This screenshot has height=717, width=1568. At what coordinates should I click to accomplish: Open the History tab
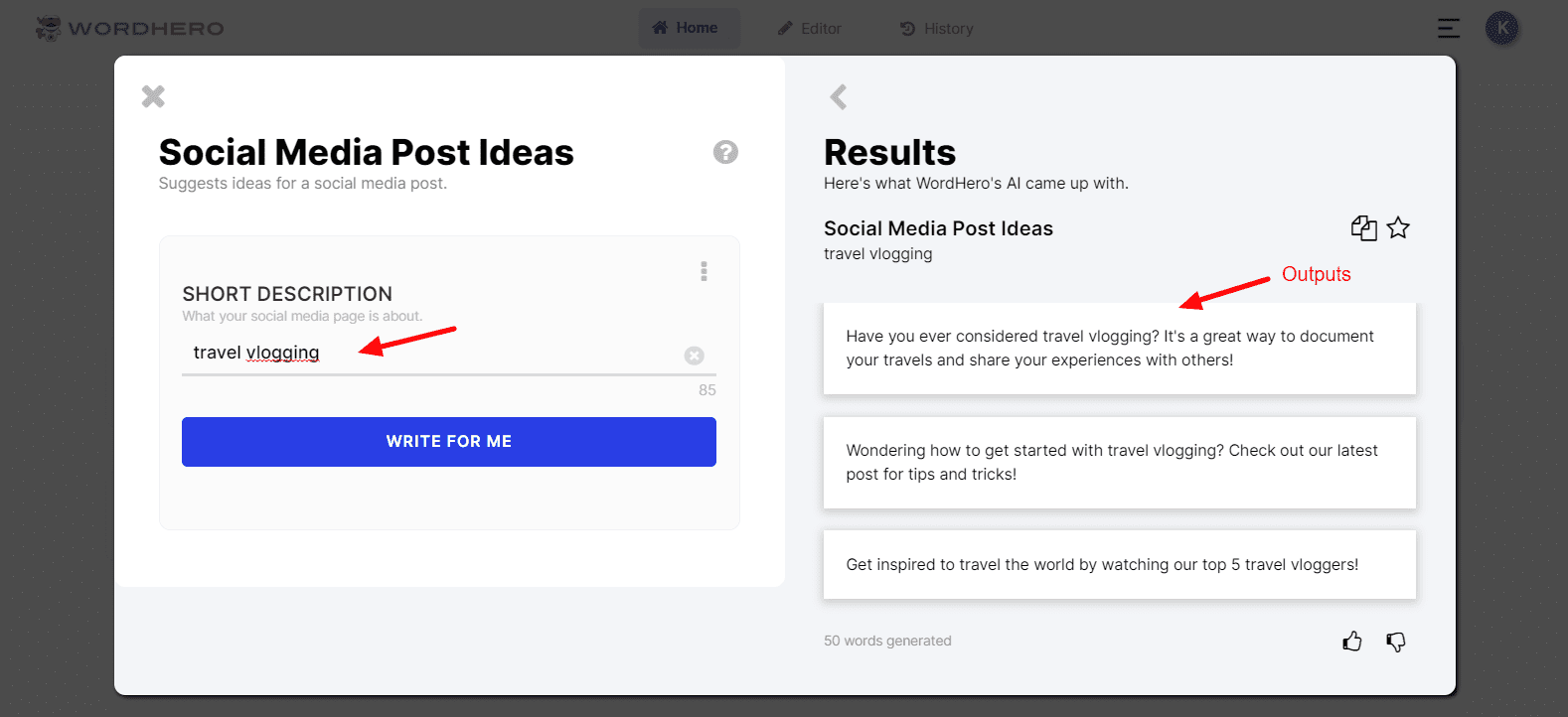937,29
